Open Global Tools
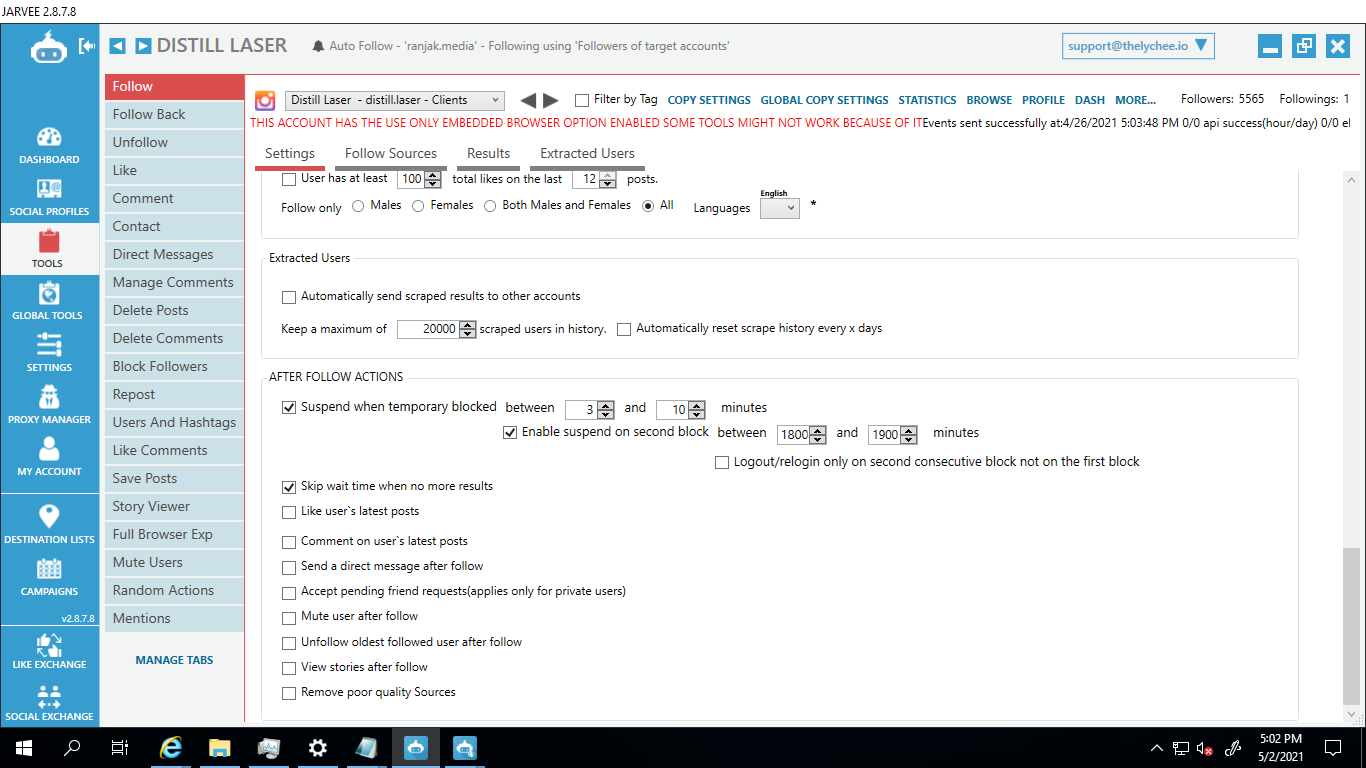The image size is (1366, 768). (x=49, y=301)
